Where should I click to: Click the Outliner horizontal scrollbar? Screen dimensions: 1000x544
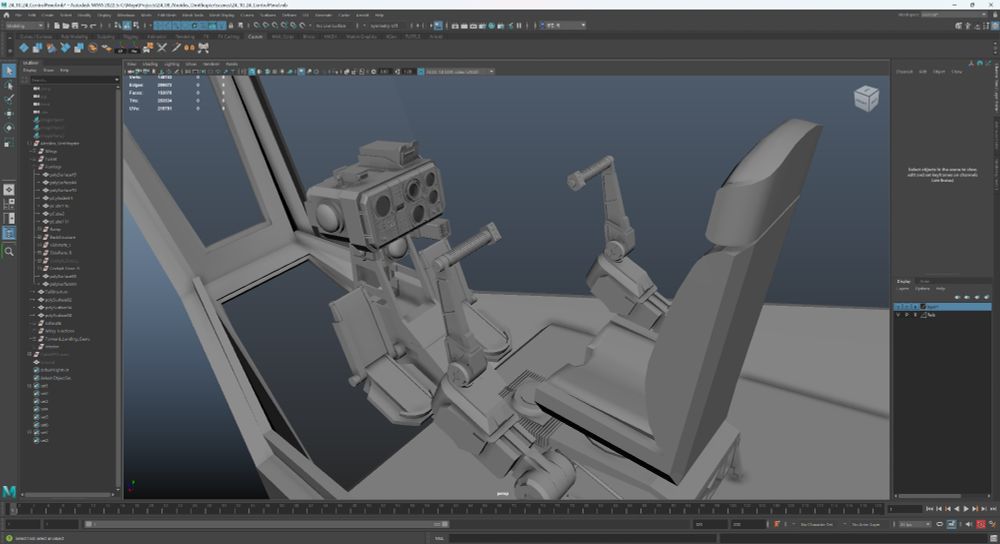tap(67, 494)
